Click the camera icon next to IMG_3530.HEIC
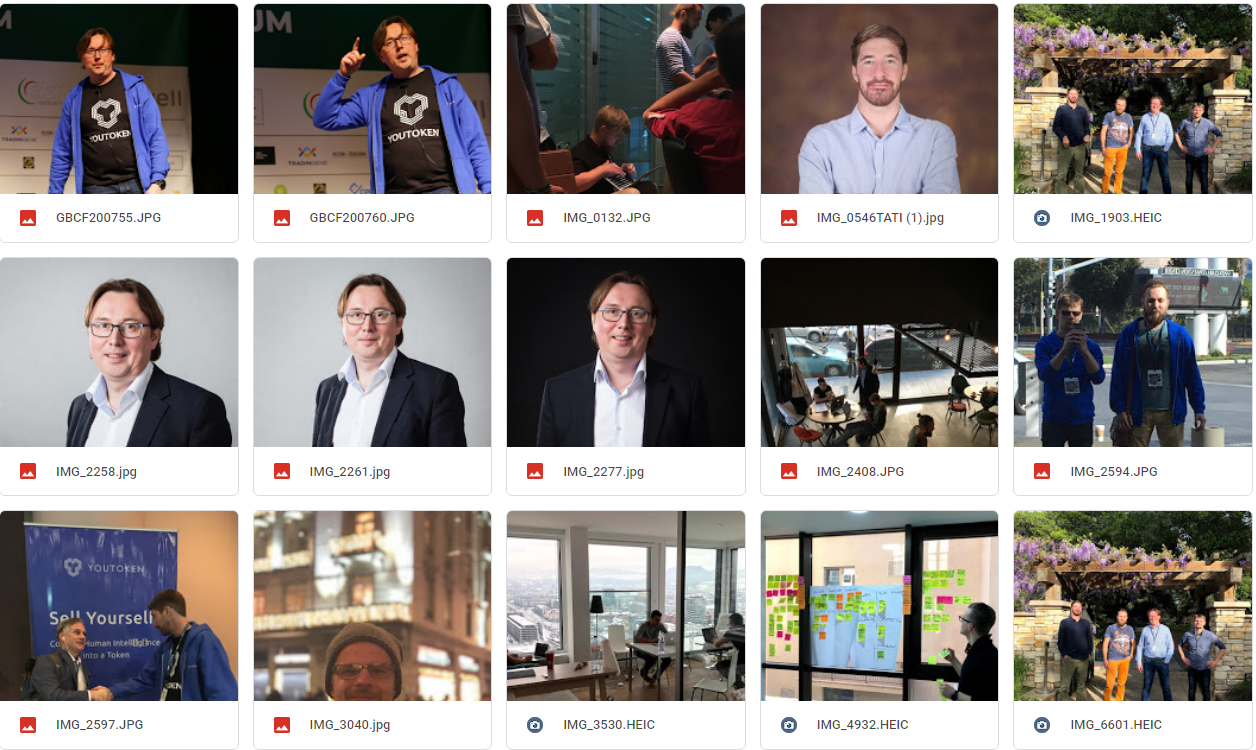1256x750 pixels. [535, 725]
